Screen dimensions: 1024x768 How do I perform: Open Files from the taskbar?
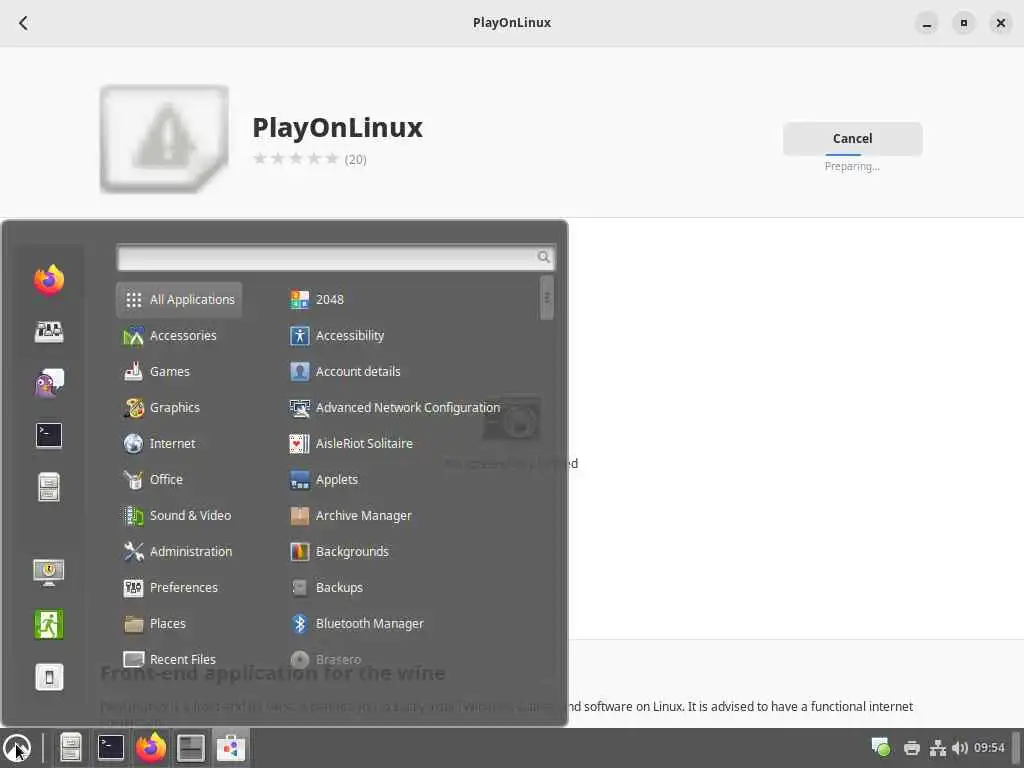[x=71, y=748]
